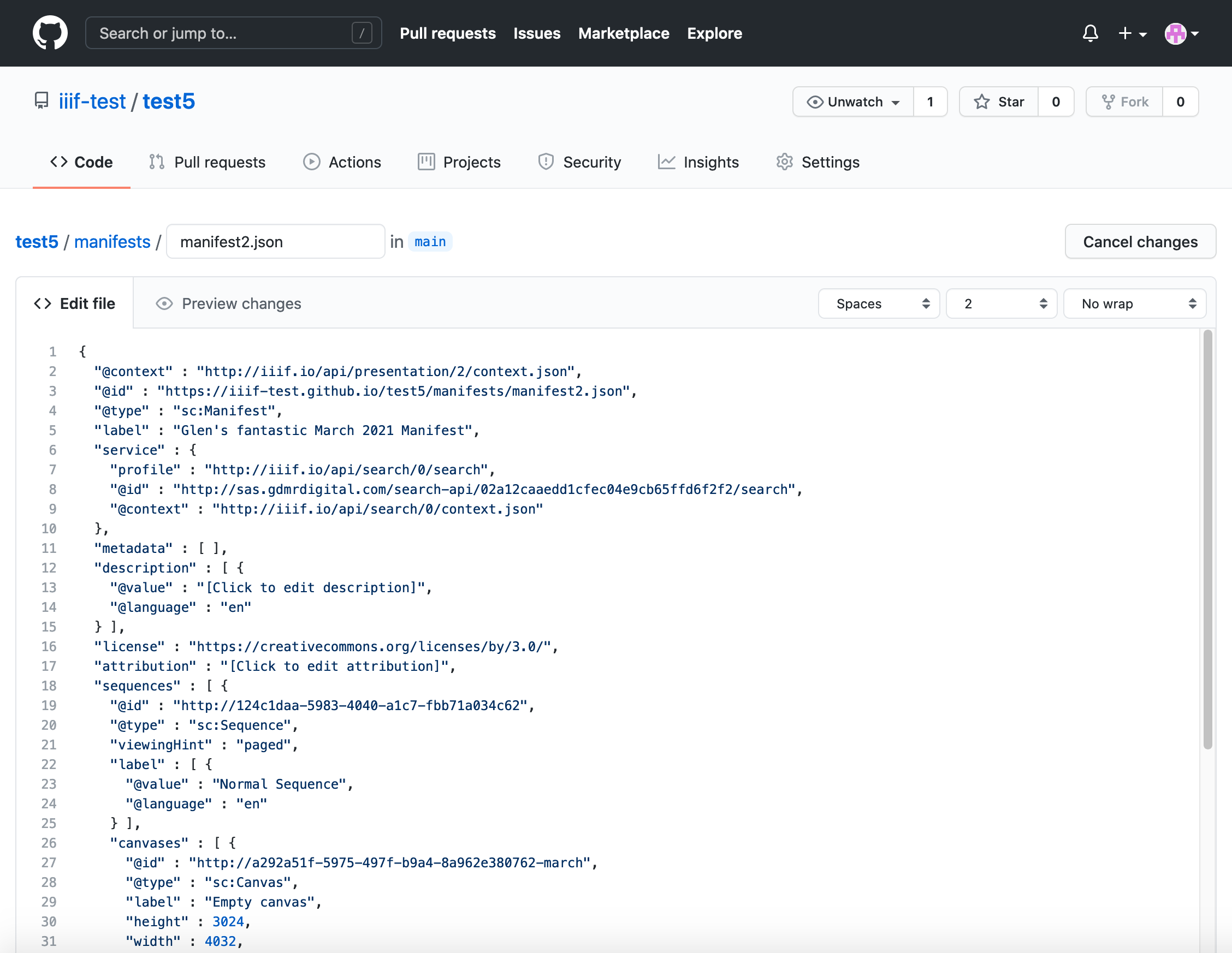Open the indent size 2 dropdown
This screenshot has width=1232, height=953.
pos(1002,303)
